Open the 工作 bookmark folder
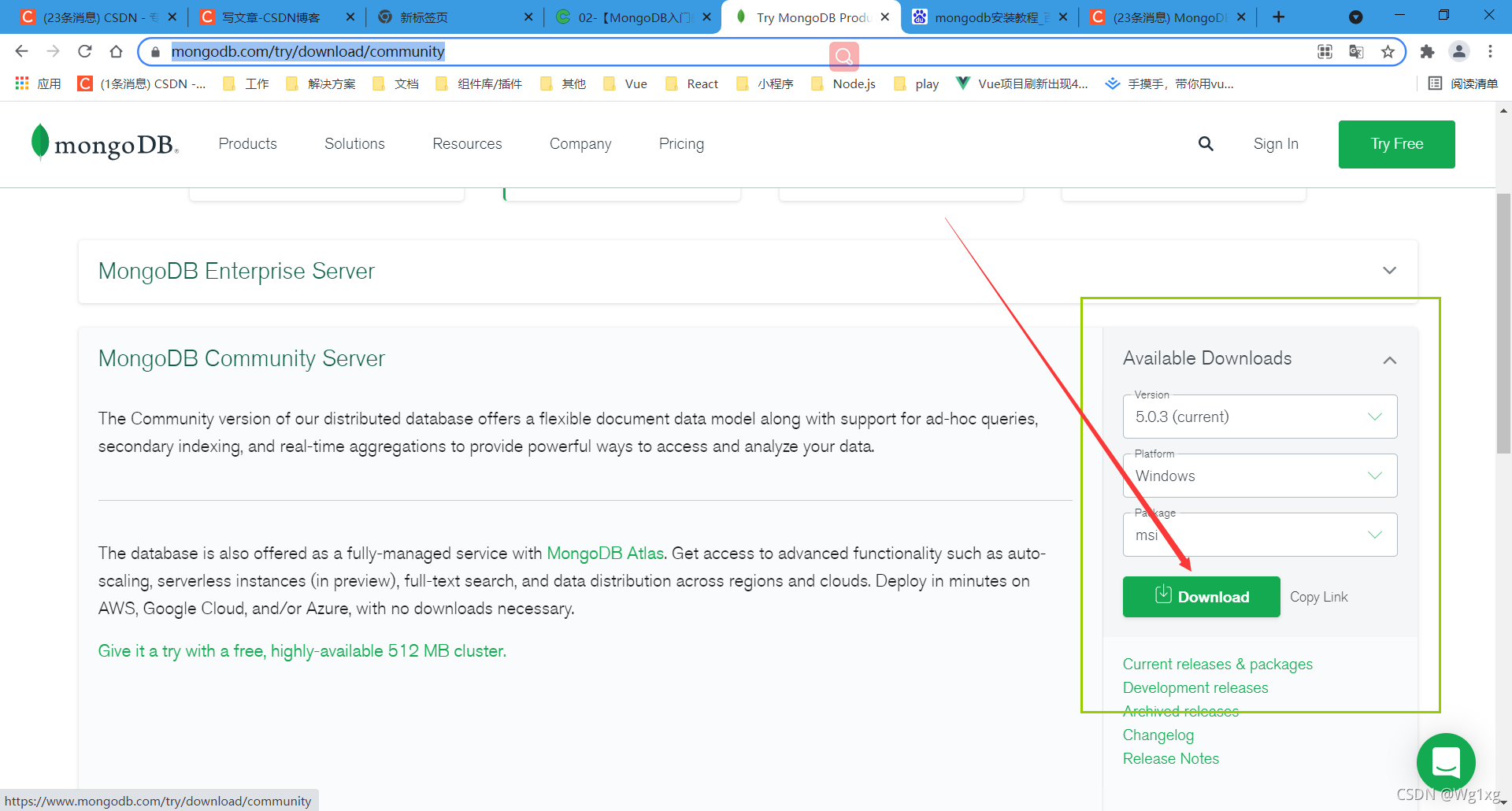The image size is (1512, 811). coord(246,83)
